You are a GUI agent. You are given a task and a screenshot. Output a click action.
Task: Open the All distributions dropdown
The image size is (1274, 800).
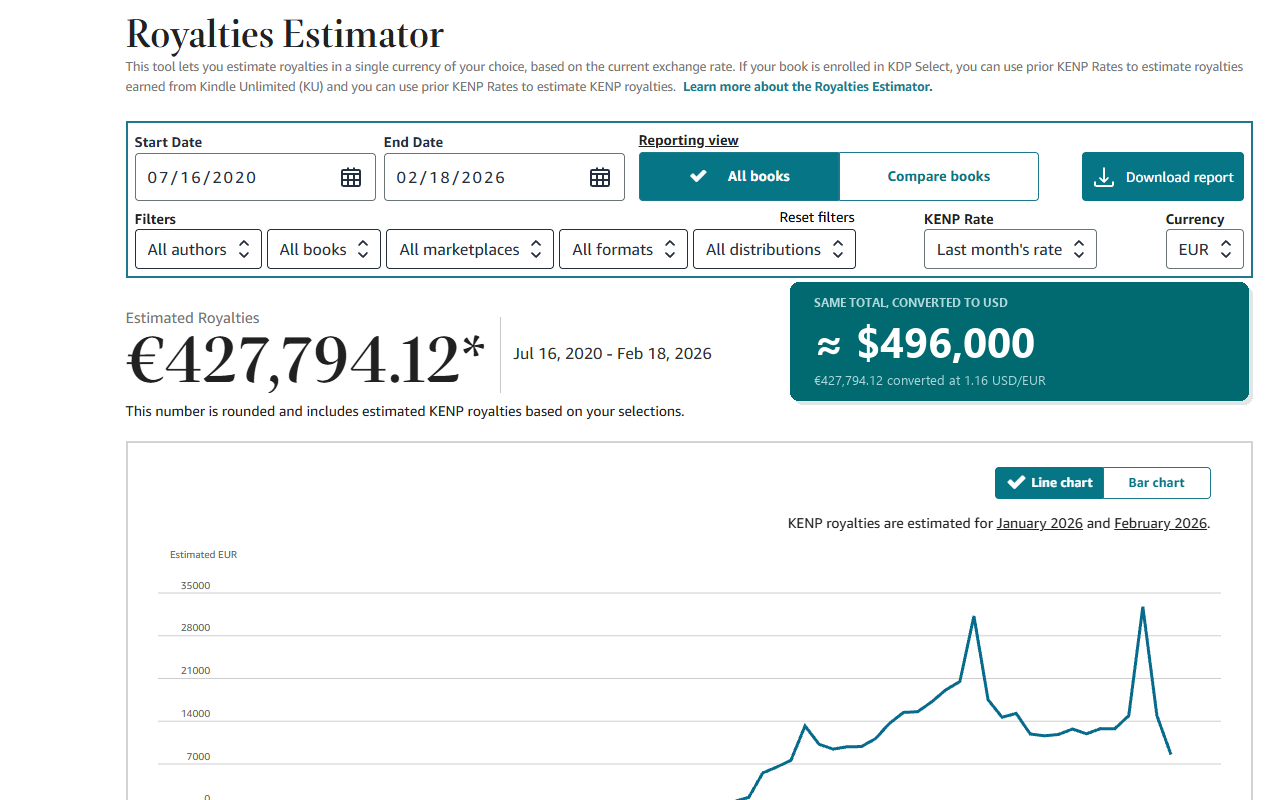coord(774,249)
